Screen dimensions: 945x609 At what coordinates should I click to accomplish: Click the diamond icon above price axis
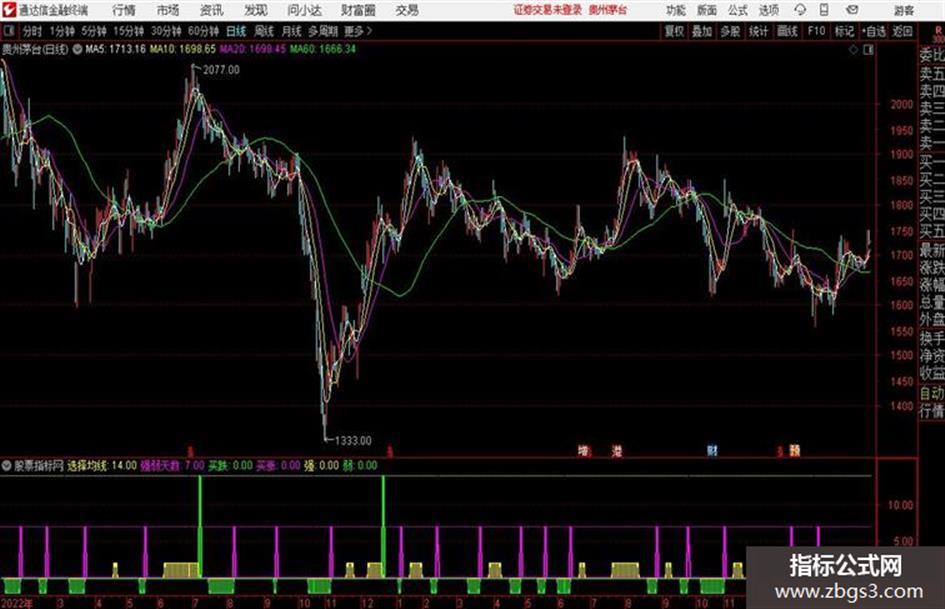853,50
